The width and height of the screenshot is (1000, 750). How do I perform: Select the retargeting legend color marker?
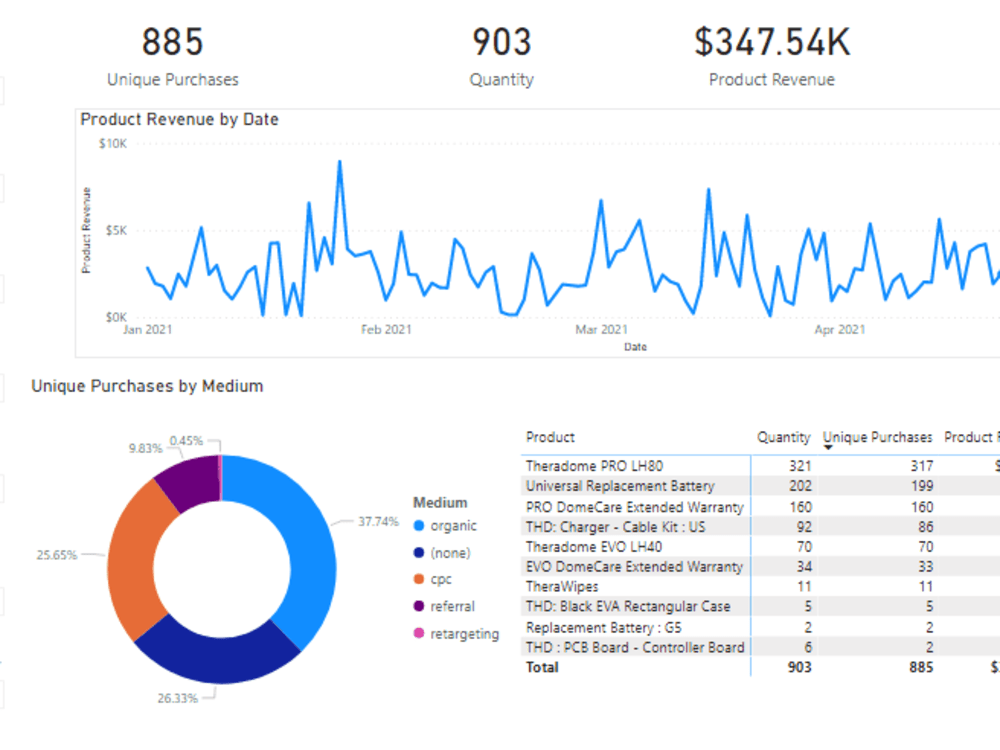[421, 633]
